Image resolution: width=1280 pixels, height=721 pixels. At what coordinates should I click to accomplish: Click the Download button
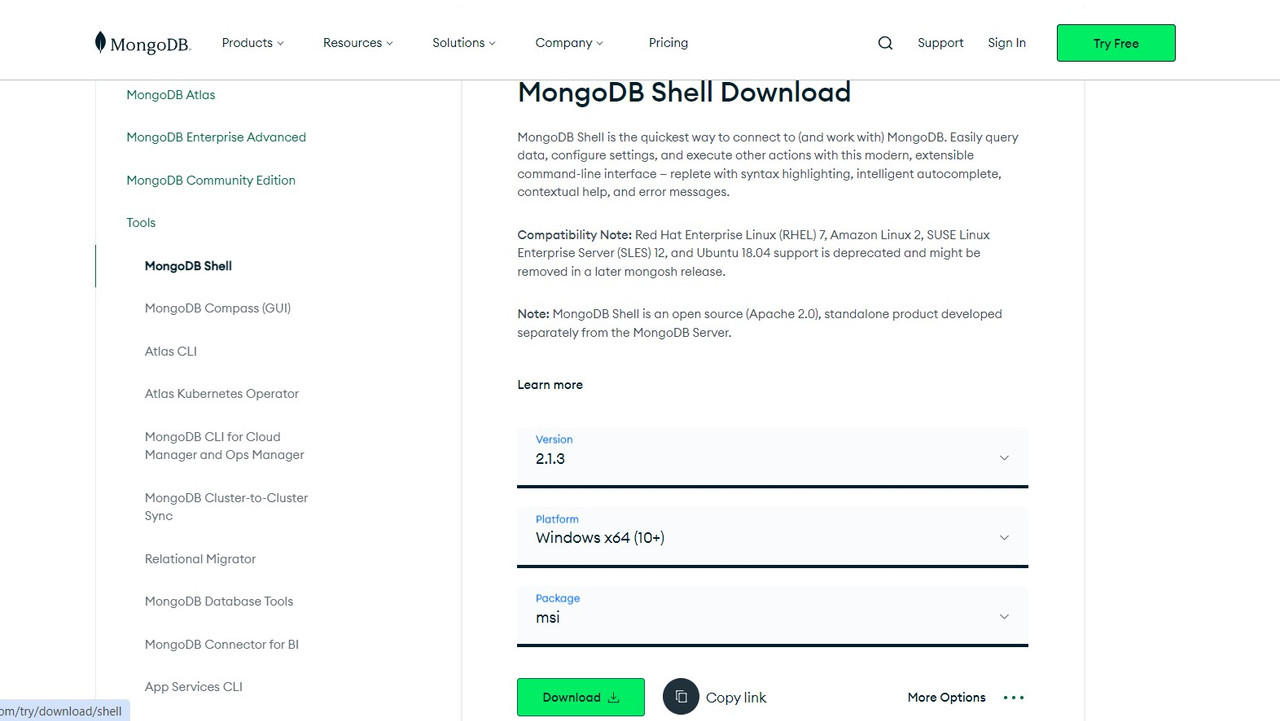581,697
